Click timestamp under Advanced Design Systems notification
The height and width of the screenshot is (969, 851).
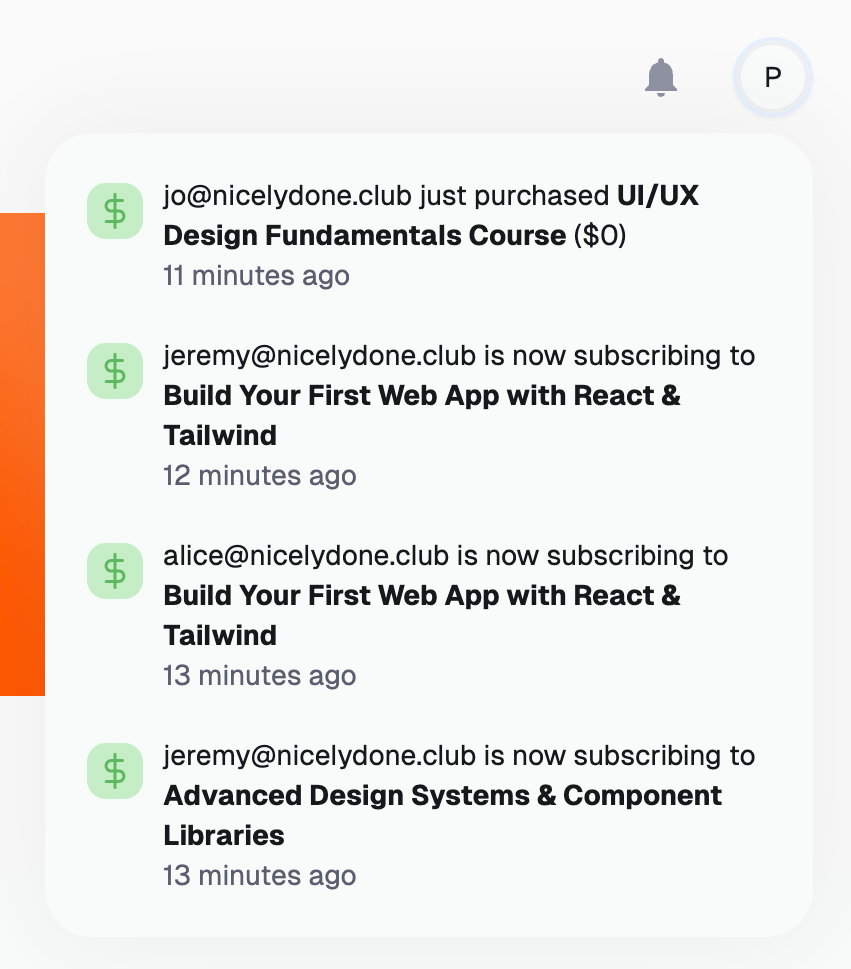pyautogui.click(x=259, y=876)
